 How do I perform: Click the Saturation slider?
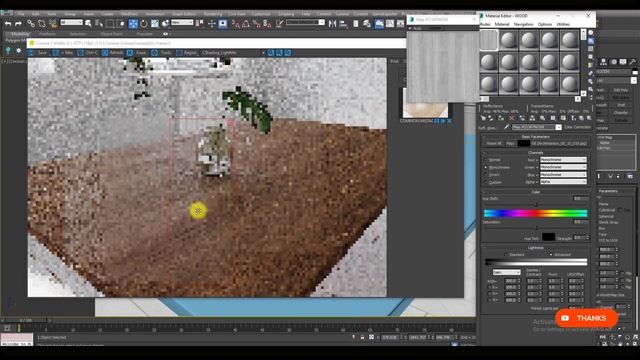click(x=536, y=227)
